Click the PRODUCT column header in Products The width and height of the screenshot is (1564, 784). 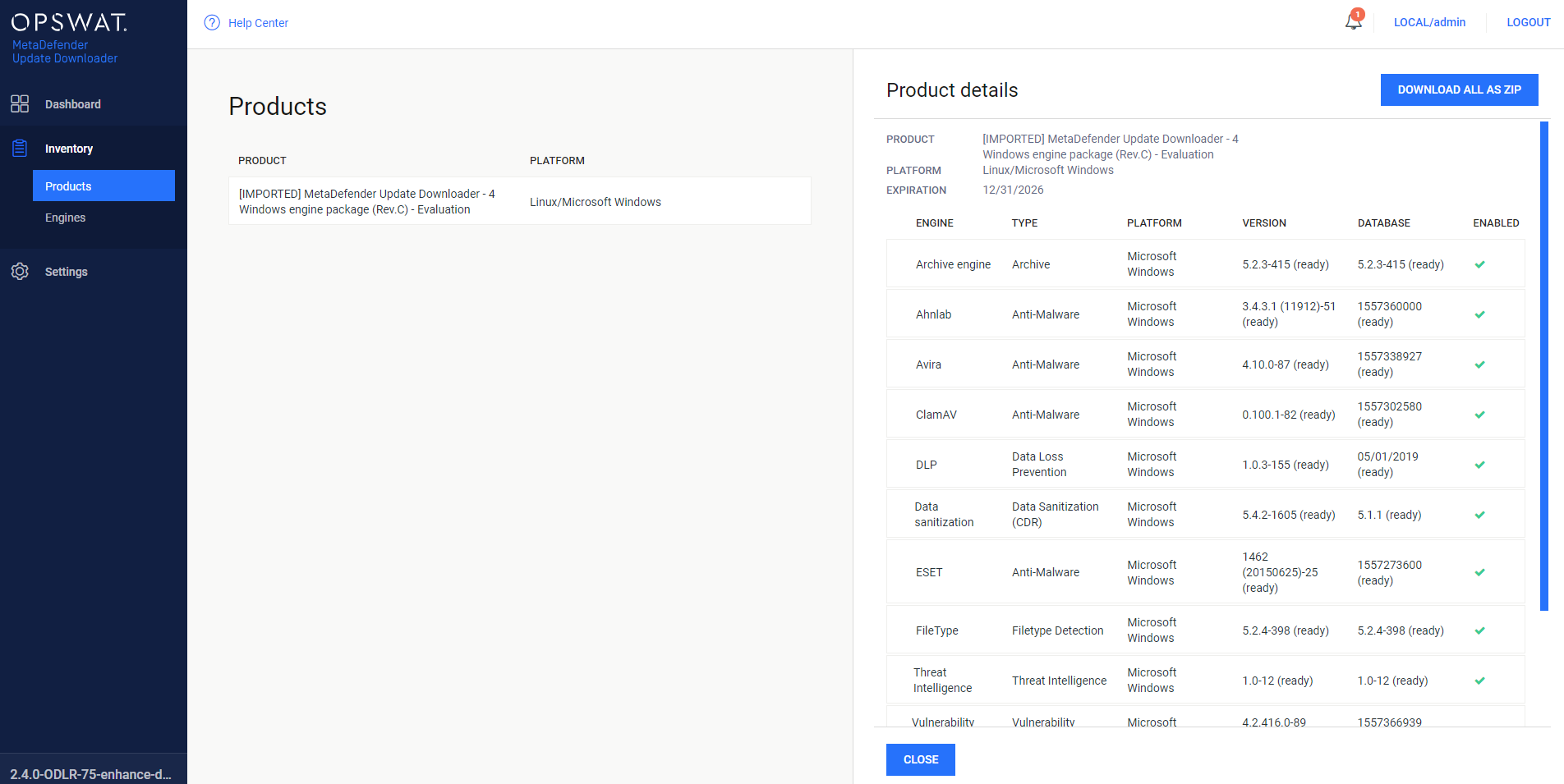pyautogui.click(x=262, y=161)
